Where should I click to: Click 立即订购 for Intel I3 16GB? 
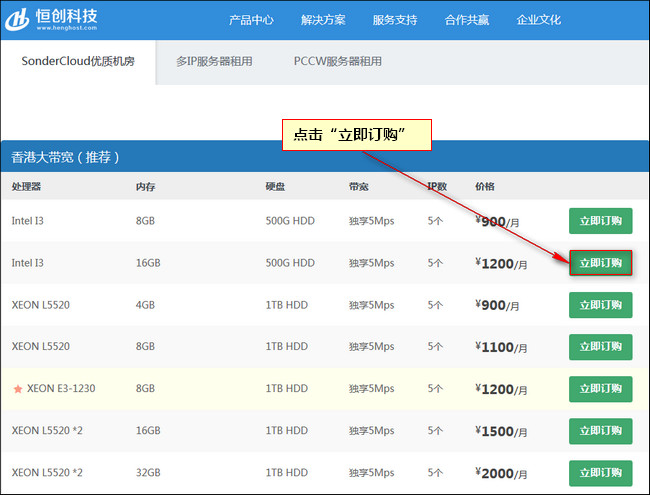pos(600,263)
